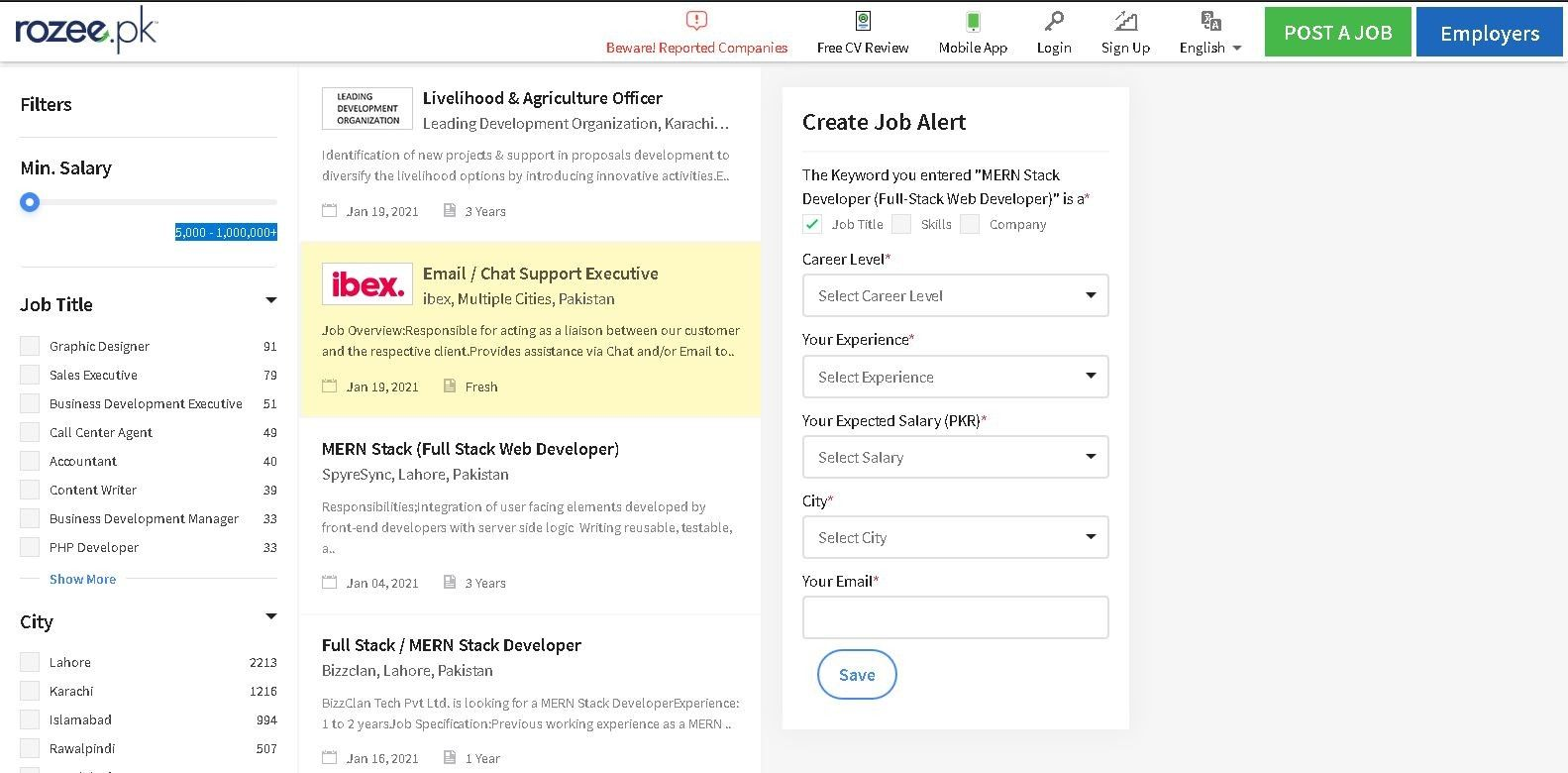
Task: Open the English language dropdown arrow
Action: click(x=1236, y=49)
